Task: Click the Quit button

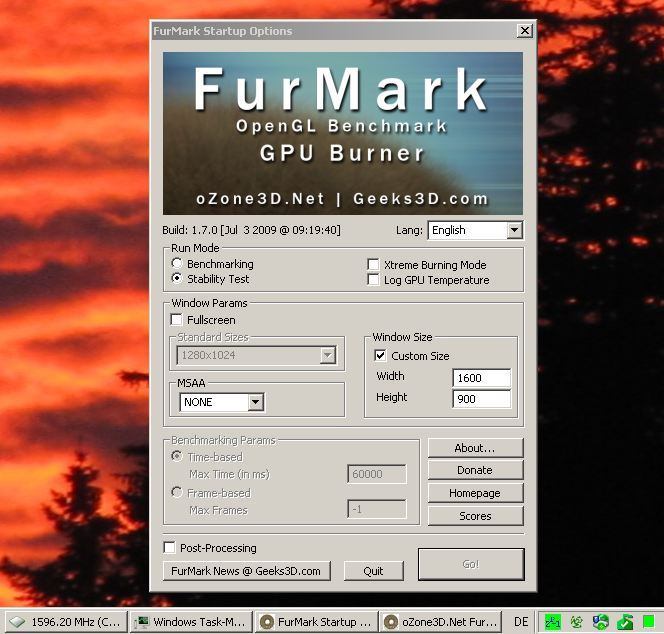Action: click(374, 571)
